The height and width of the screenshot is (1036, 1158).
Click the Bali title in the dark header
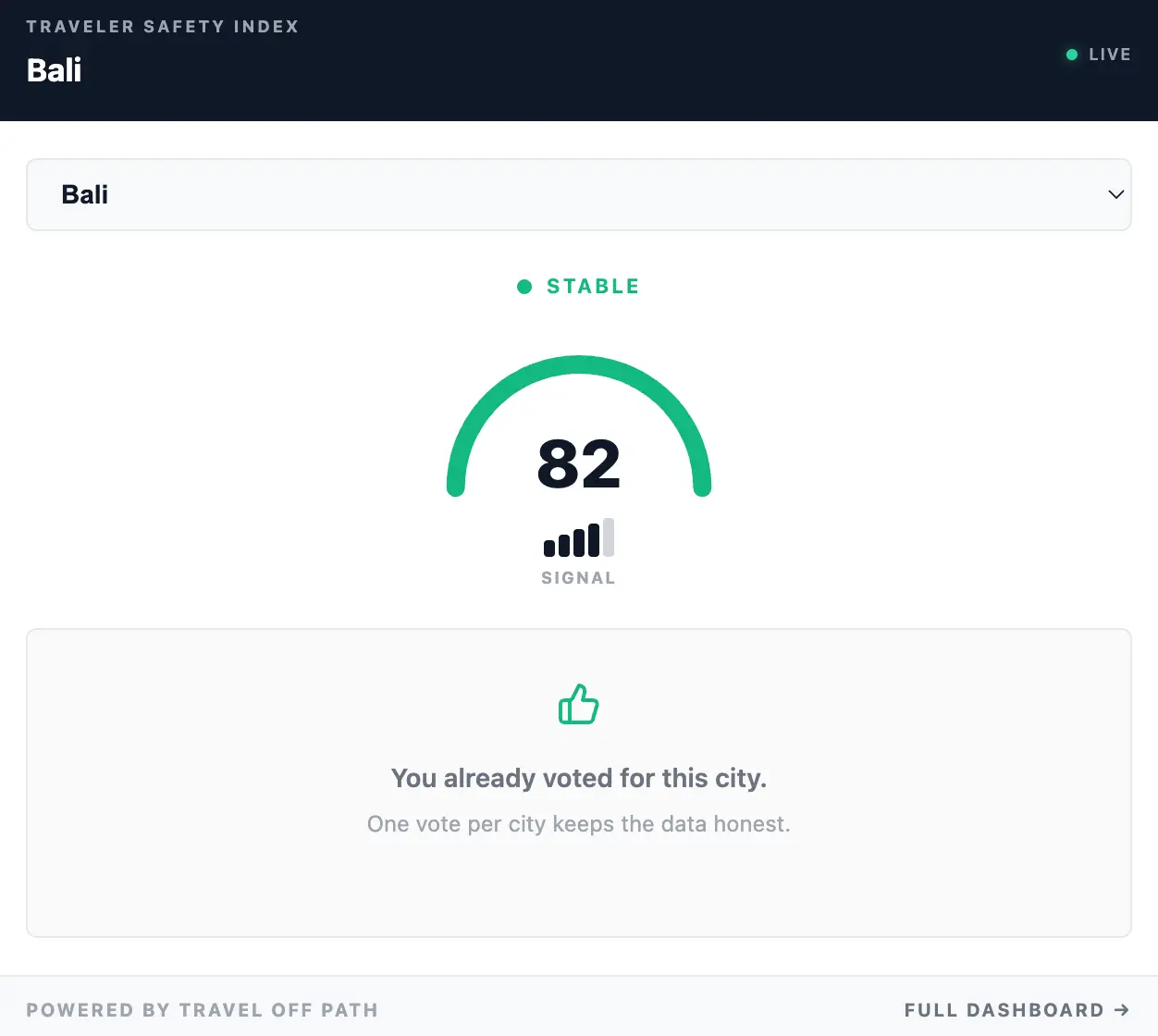55,70
